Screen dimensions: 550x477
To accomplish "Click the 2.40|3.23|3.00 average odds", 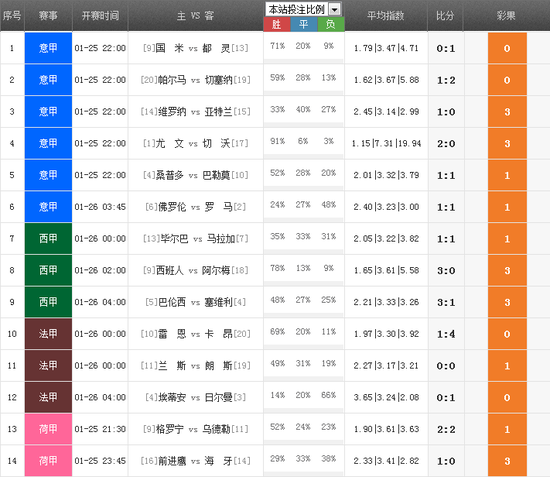I will (x=386, y=207).
